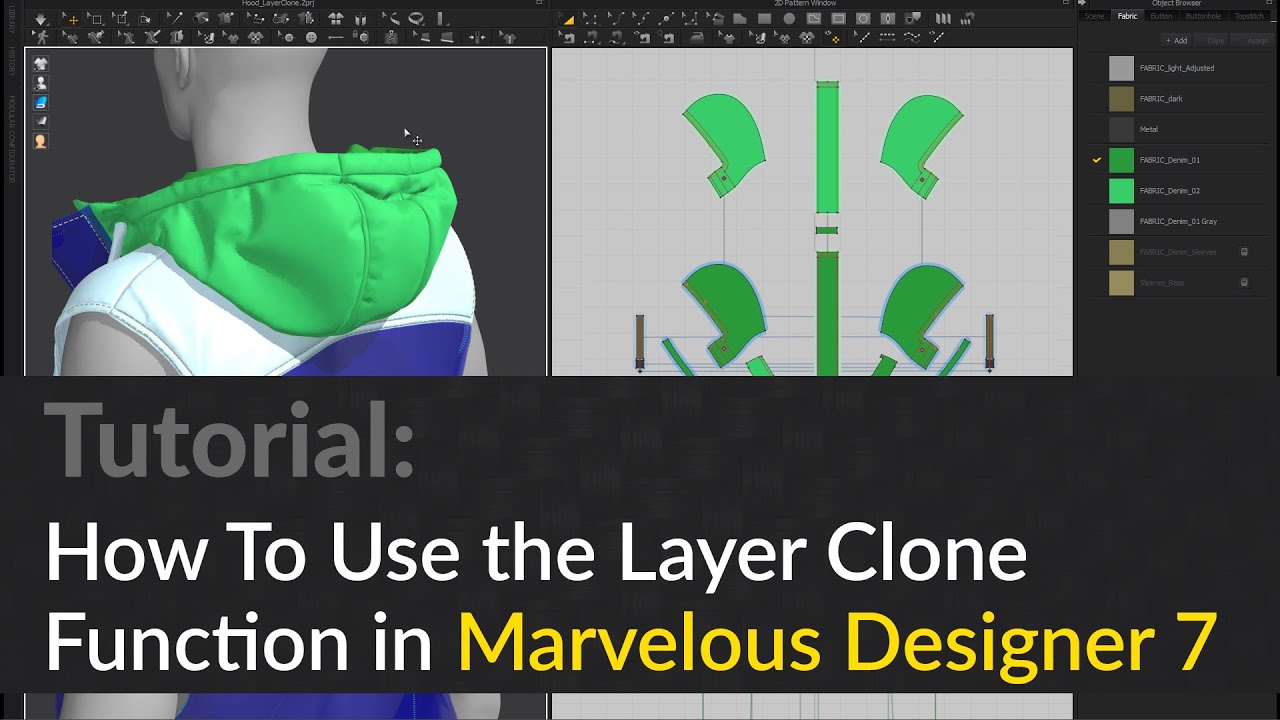The image size is (1280, 720).
Task: Click the pleats fold icon in 2D toolbar
Action: click(943, 19)
